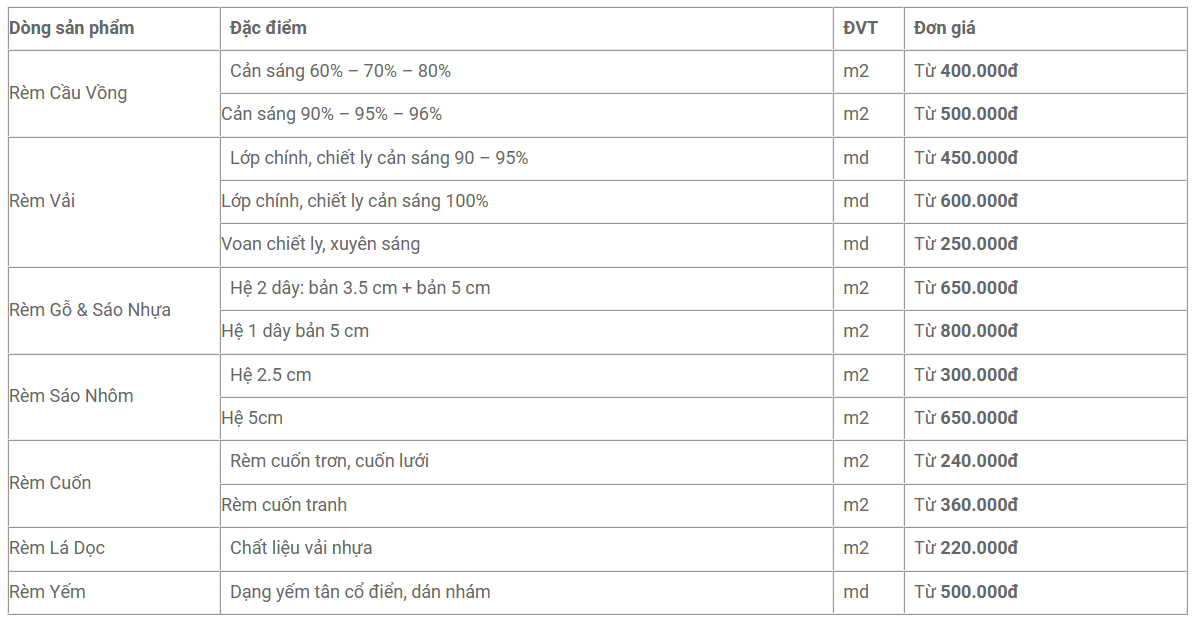Image resolution: width=1193 pixels, height=620 pixels.
Task: Click the 'ĐVT' column header
Action: point(860,28)
